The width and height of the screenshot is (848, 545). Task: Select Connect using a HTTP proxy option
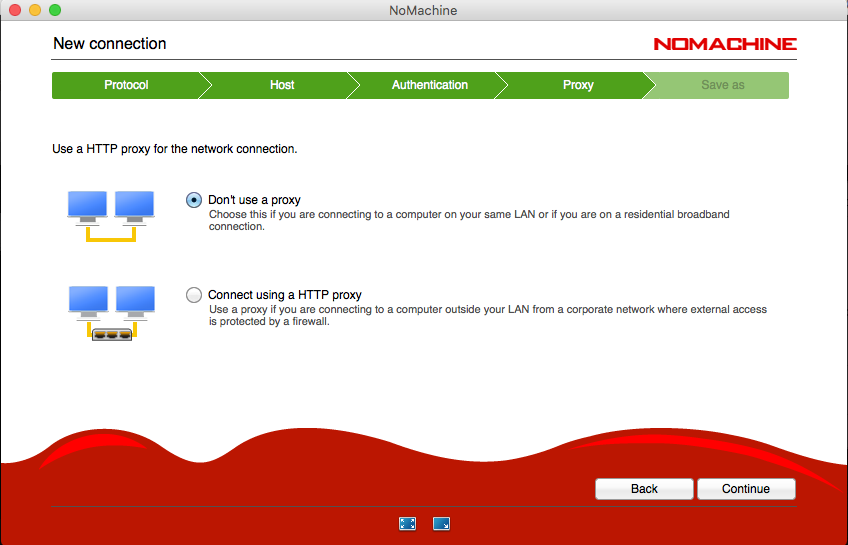point(194,295)
